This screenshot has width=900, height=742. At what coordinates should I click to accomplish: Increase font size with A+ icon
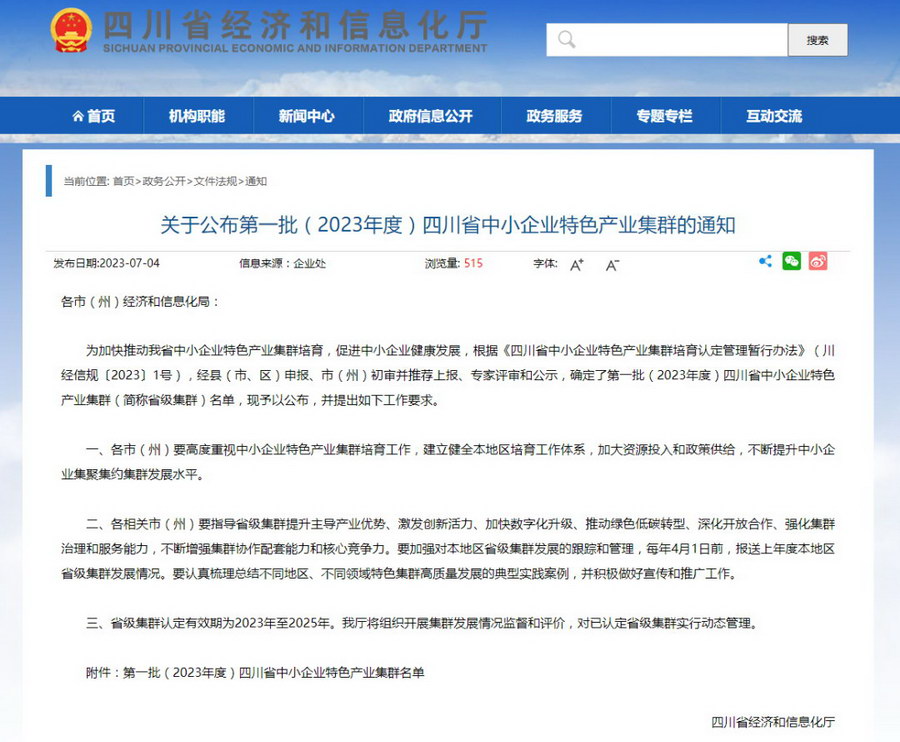coord(577,265)
